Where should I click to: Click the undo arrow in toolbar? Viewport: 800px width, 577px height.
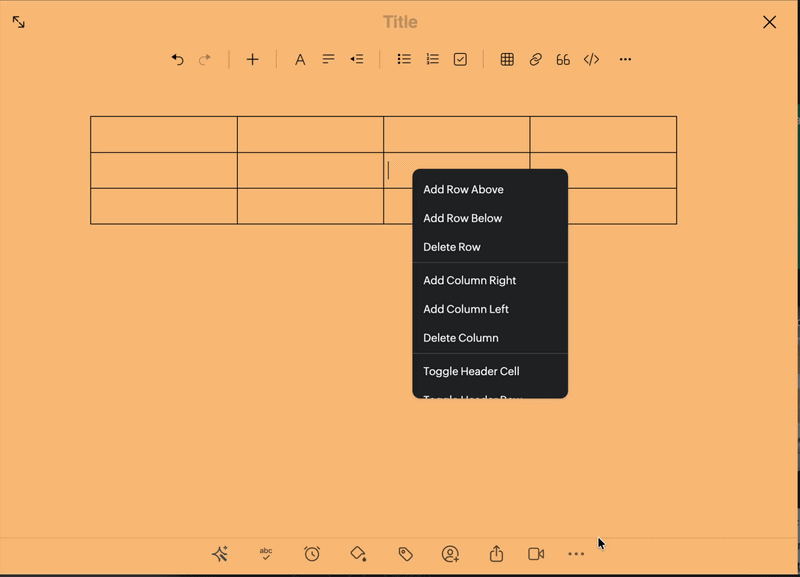[x=177, y=60]
